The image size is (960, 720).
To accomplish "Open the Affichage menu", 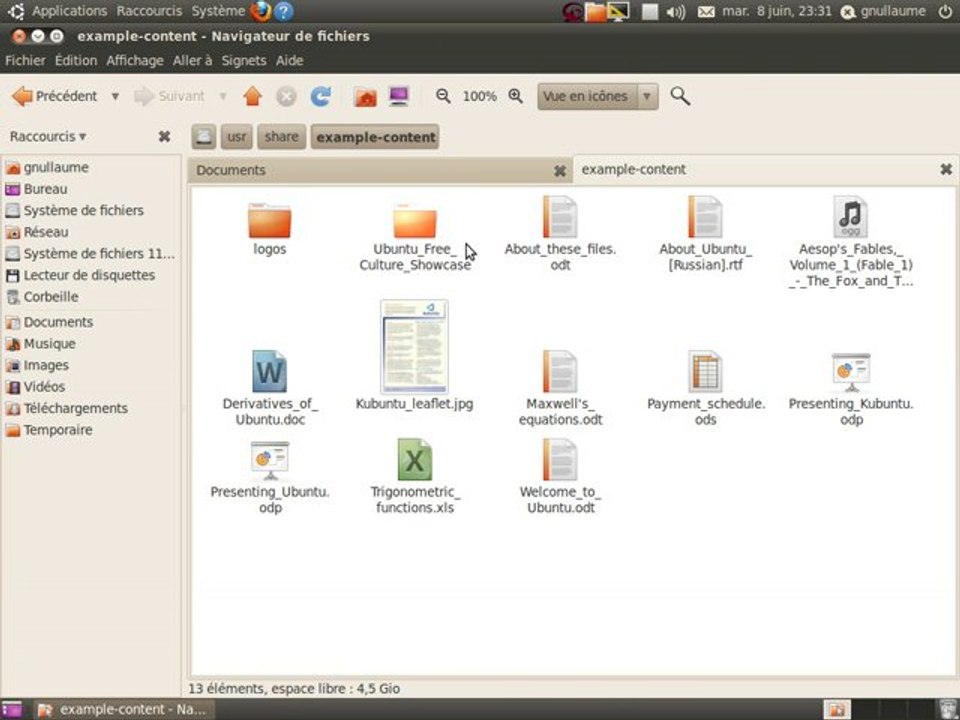I will tap(135, 60).
